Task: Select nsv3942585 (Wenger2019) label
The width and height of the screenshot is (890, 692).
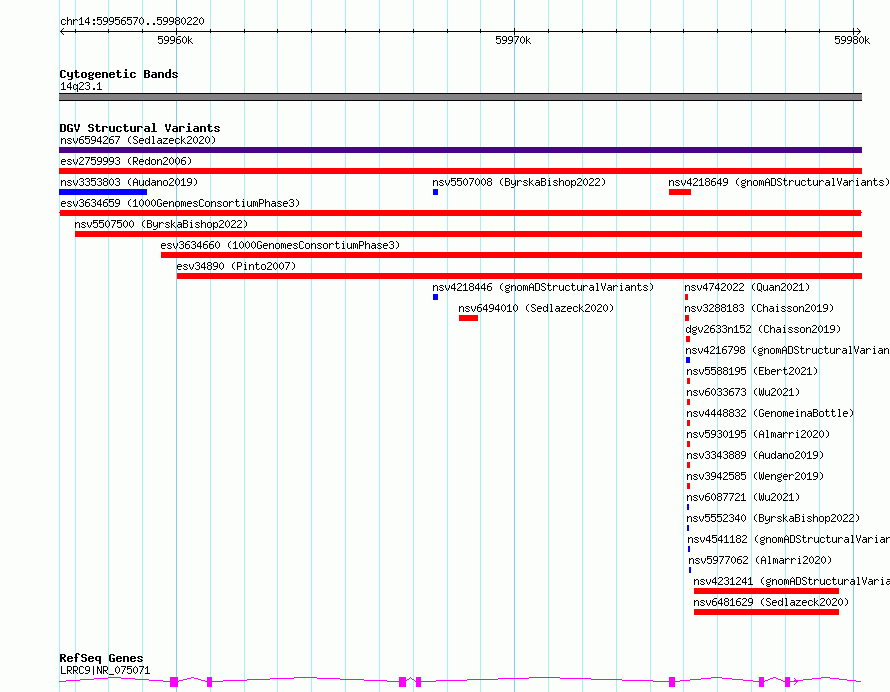Action: click(x=755, y=476)
